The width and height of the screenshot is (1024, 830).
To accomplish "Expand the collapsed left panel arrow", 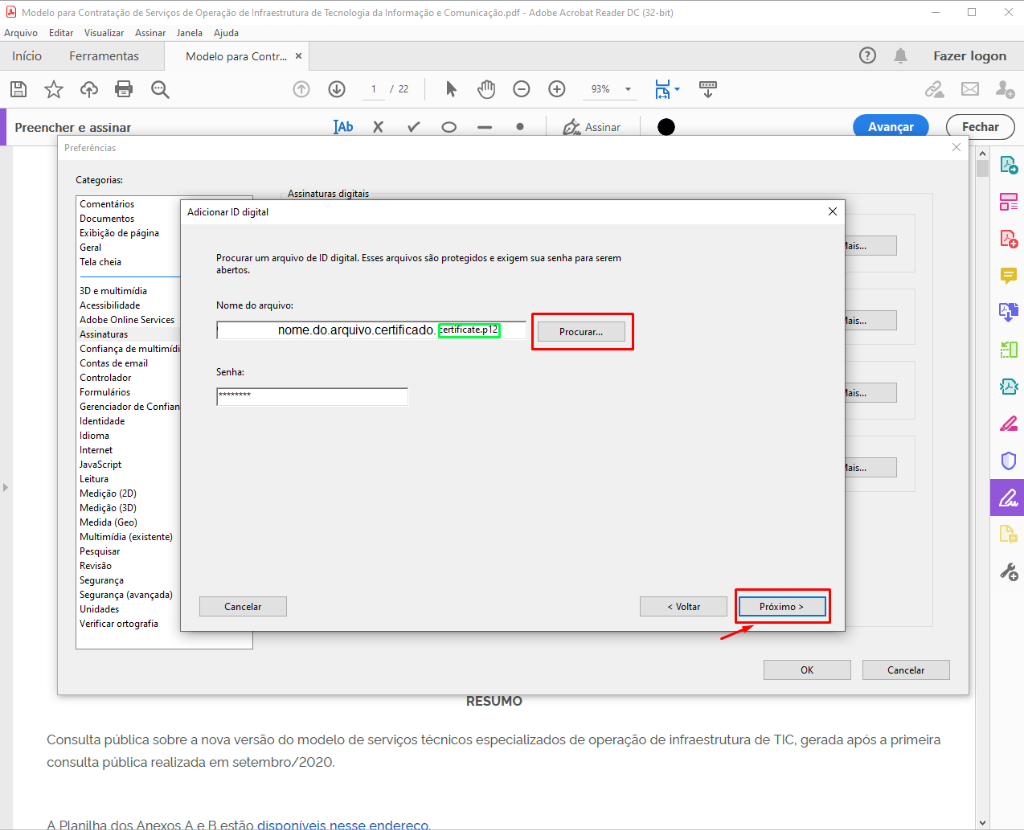I will (5, 487).
